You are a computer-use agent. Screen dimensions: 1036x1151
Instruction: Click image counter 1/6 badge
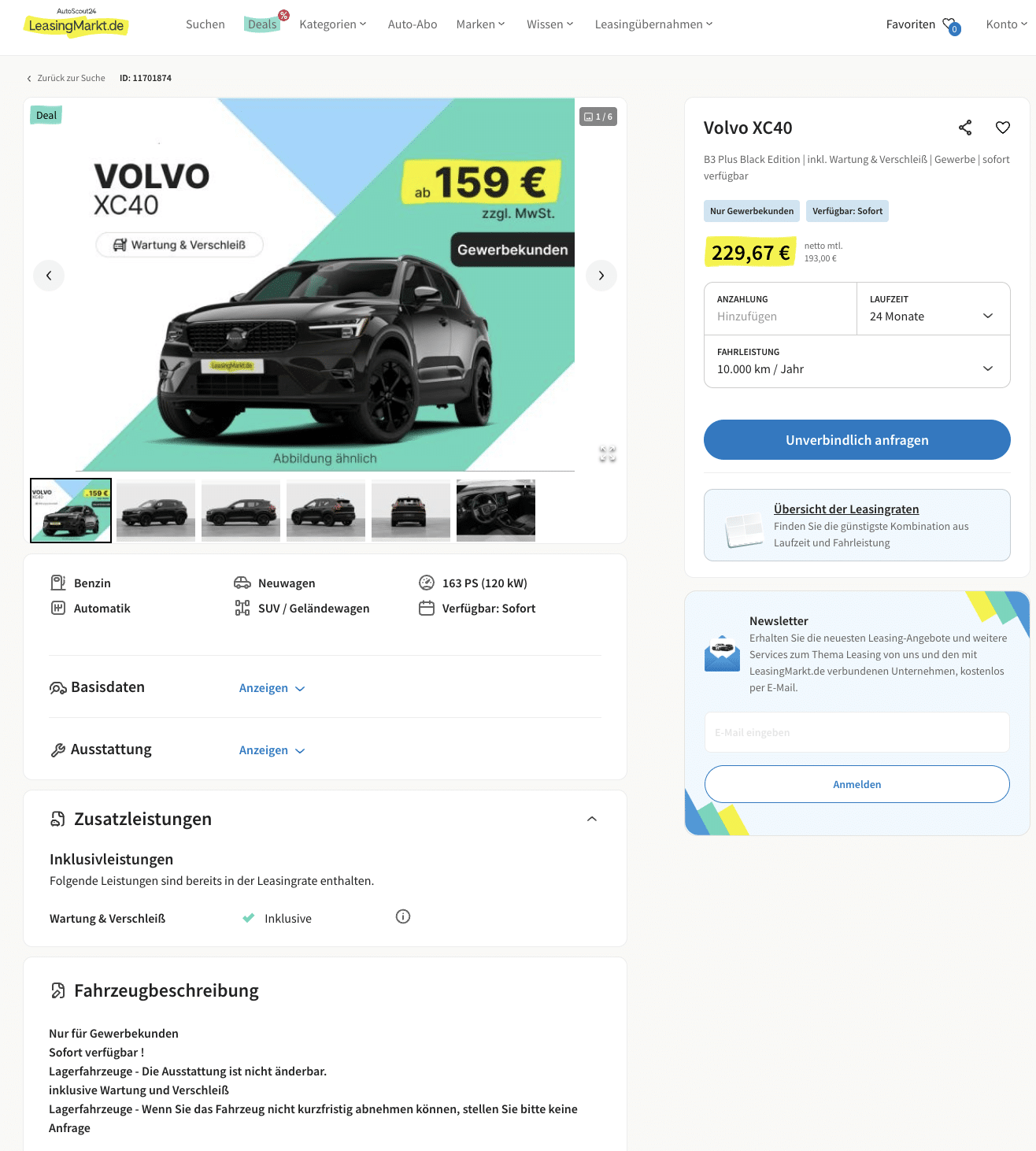click(x=598, y=117)
